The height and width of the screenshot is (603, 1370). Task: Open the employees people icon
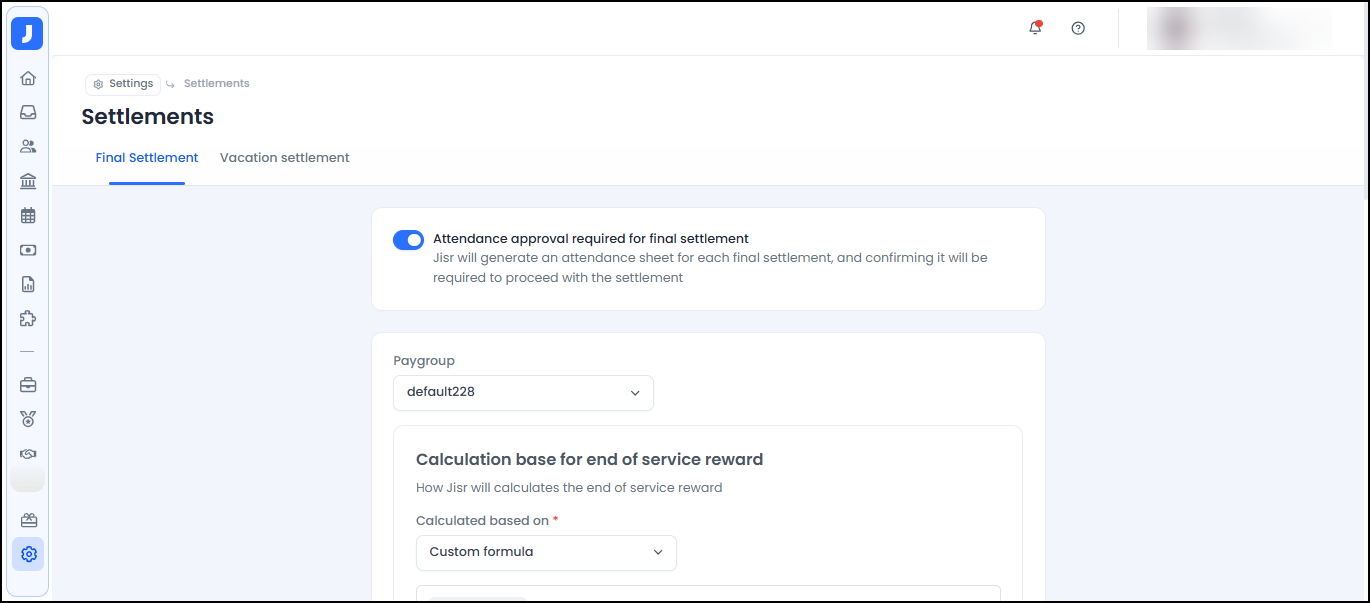(28, 146)
